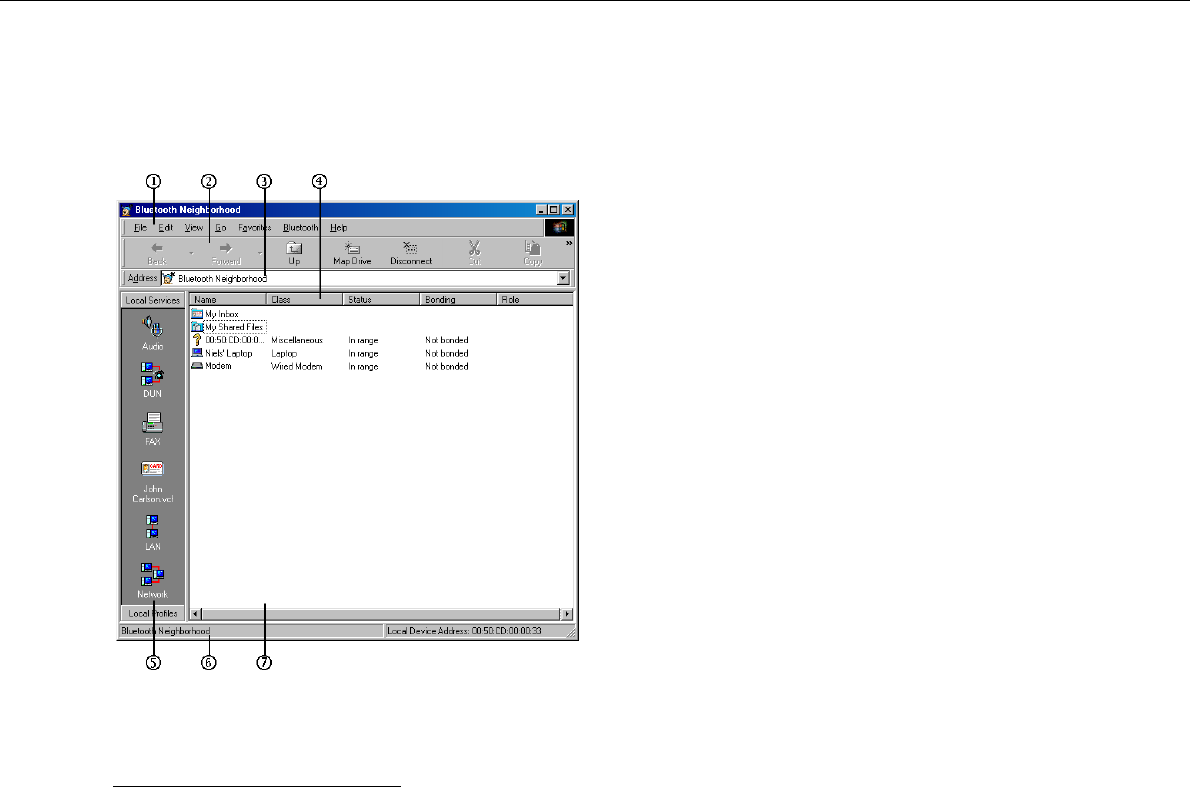
Task: Click the Back arrow toolbar icon
Action: (156, 248)
